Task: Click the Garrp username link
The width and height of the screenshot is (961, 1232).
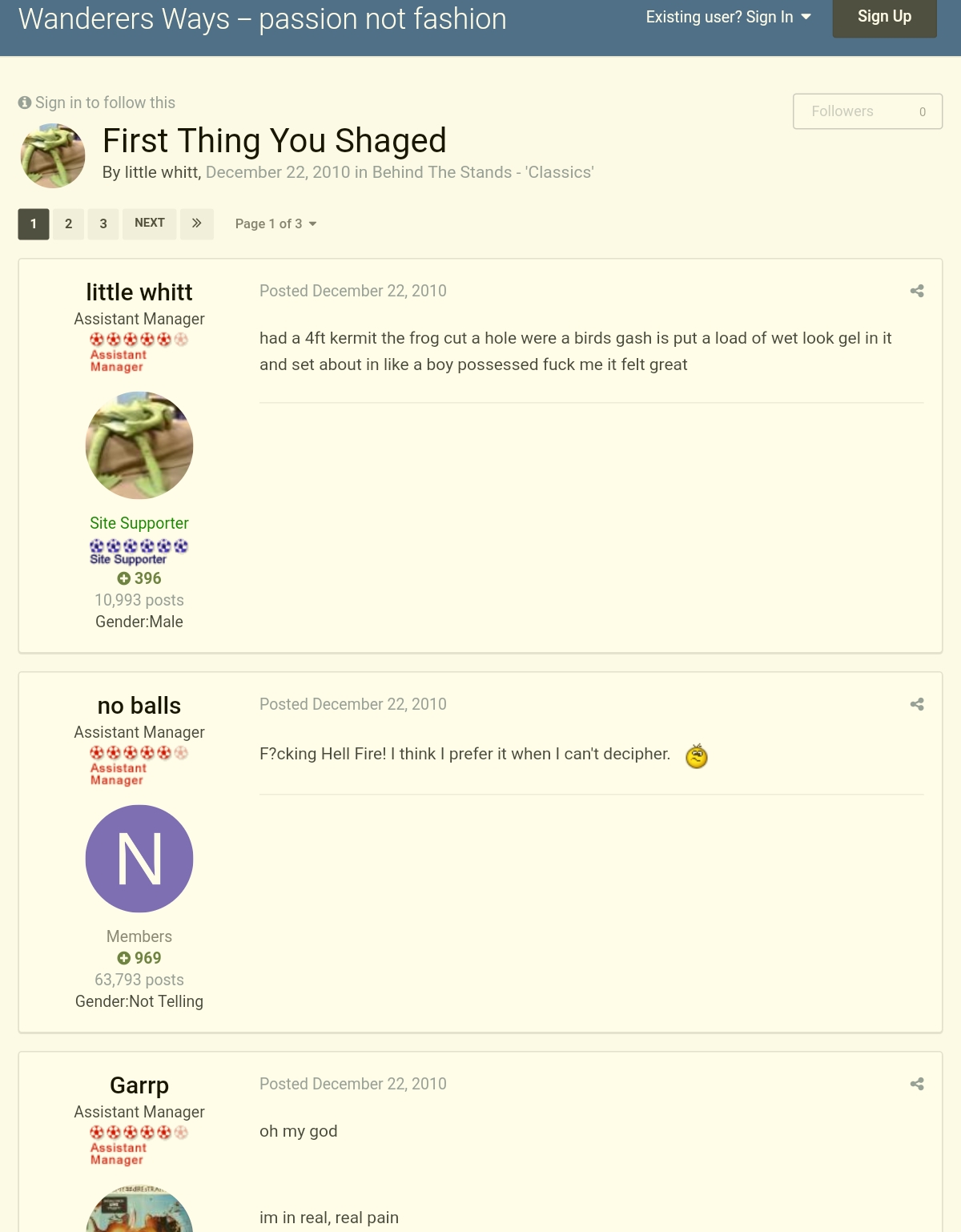Action: coord(139,1085)
